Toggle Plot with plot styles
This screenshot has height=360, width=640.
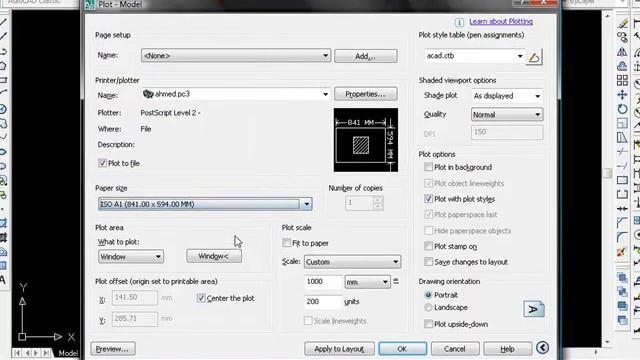click(x=428, y=199)
